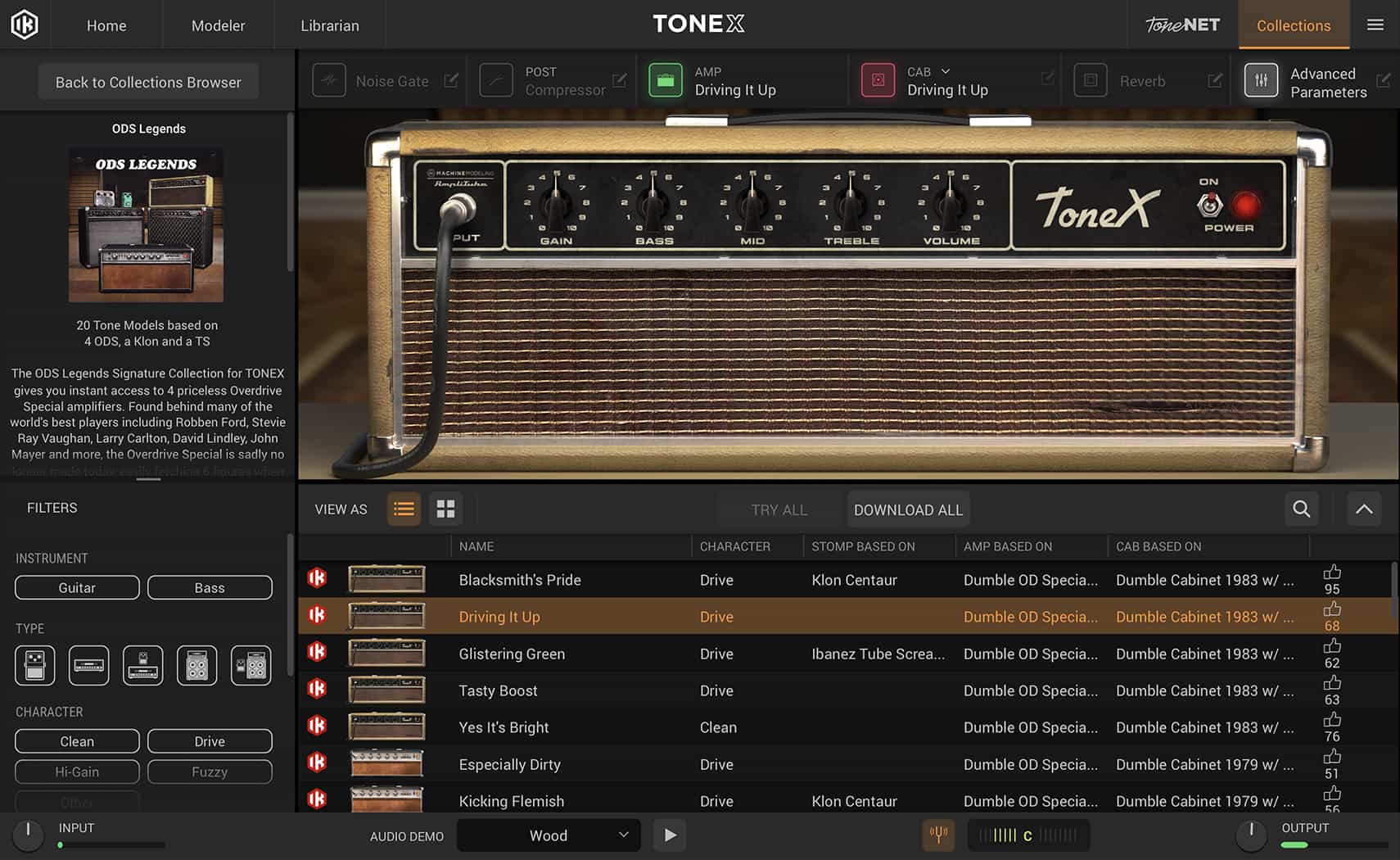Edit Compressor settings
Viewport: 1400px width, 860px height.
620,80
